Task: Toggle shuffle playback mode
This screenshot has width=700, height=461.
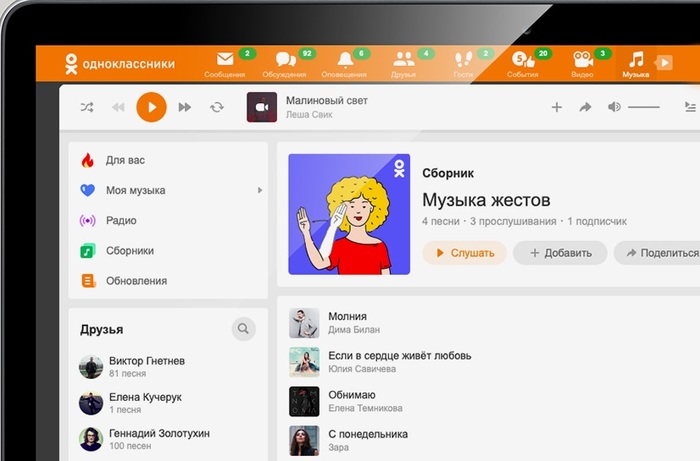Action: [87, 107]
